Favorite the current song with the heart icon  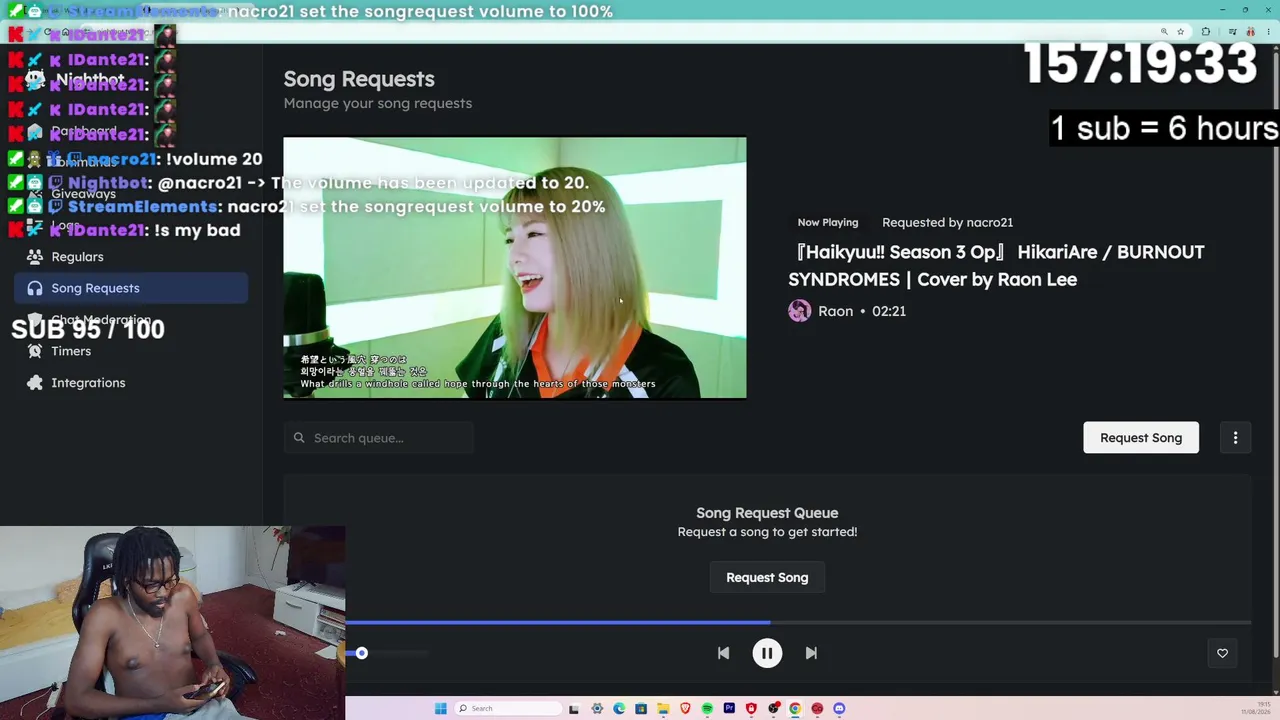click(1222, 653)
